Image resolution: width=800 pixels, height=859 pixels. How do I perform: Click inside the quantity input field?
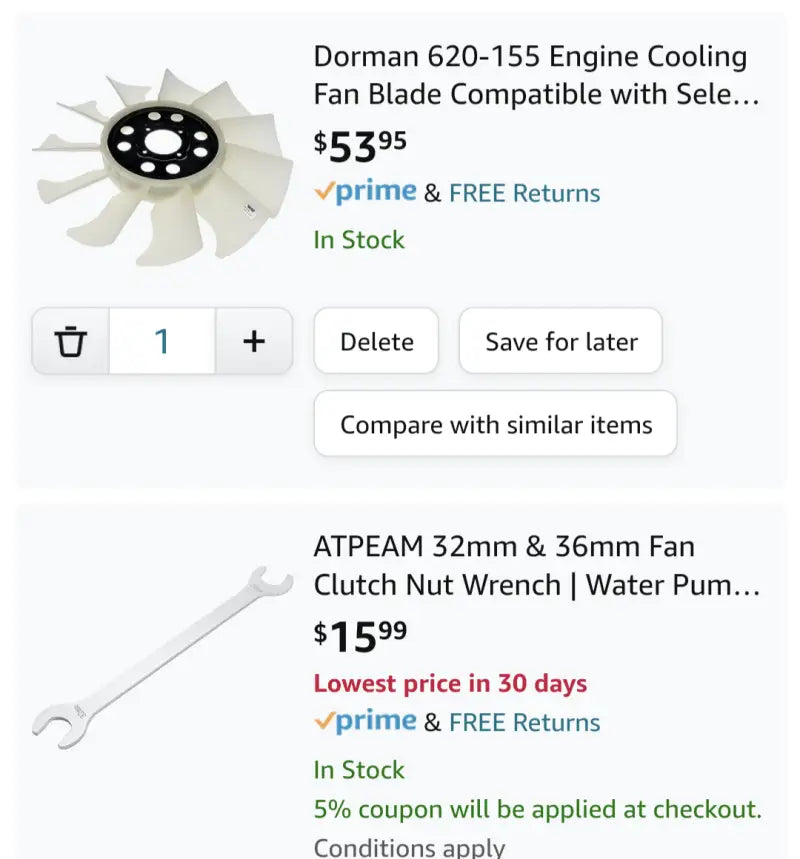[x=162, y=341]
